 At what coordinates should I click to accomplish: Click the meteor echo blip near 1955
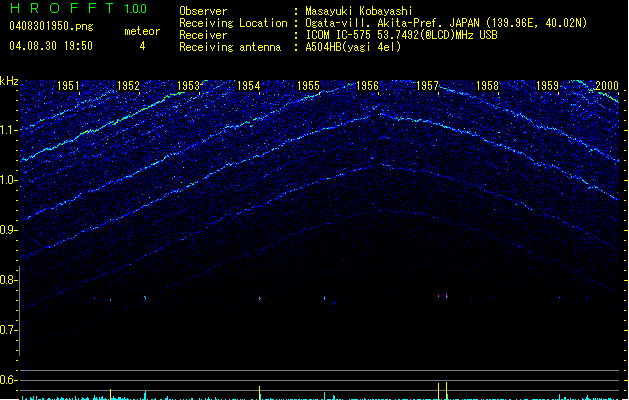click(x=325, y=298)
